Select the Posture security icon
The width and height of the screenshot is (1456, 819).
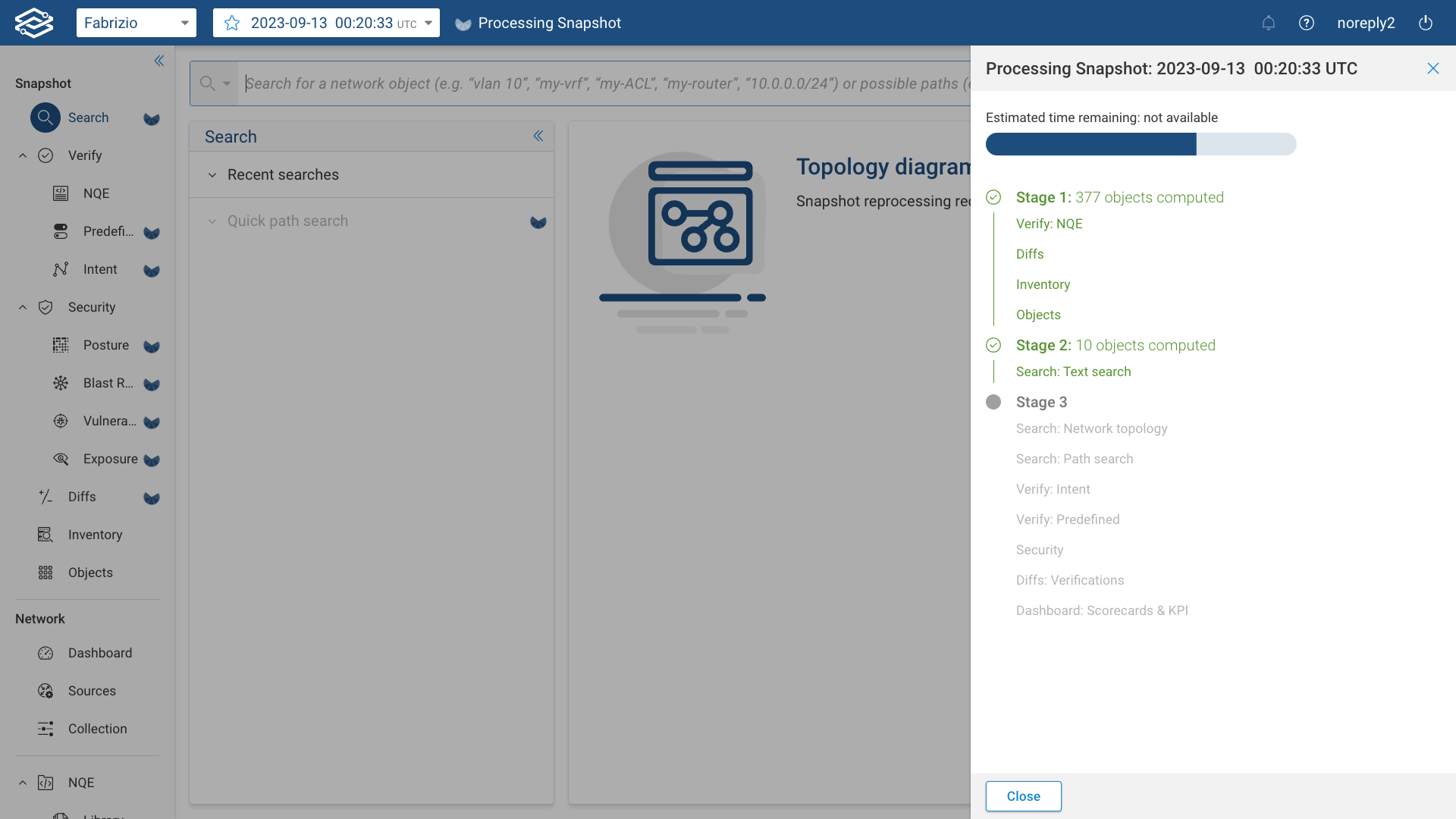(x=61, y=345)
